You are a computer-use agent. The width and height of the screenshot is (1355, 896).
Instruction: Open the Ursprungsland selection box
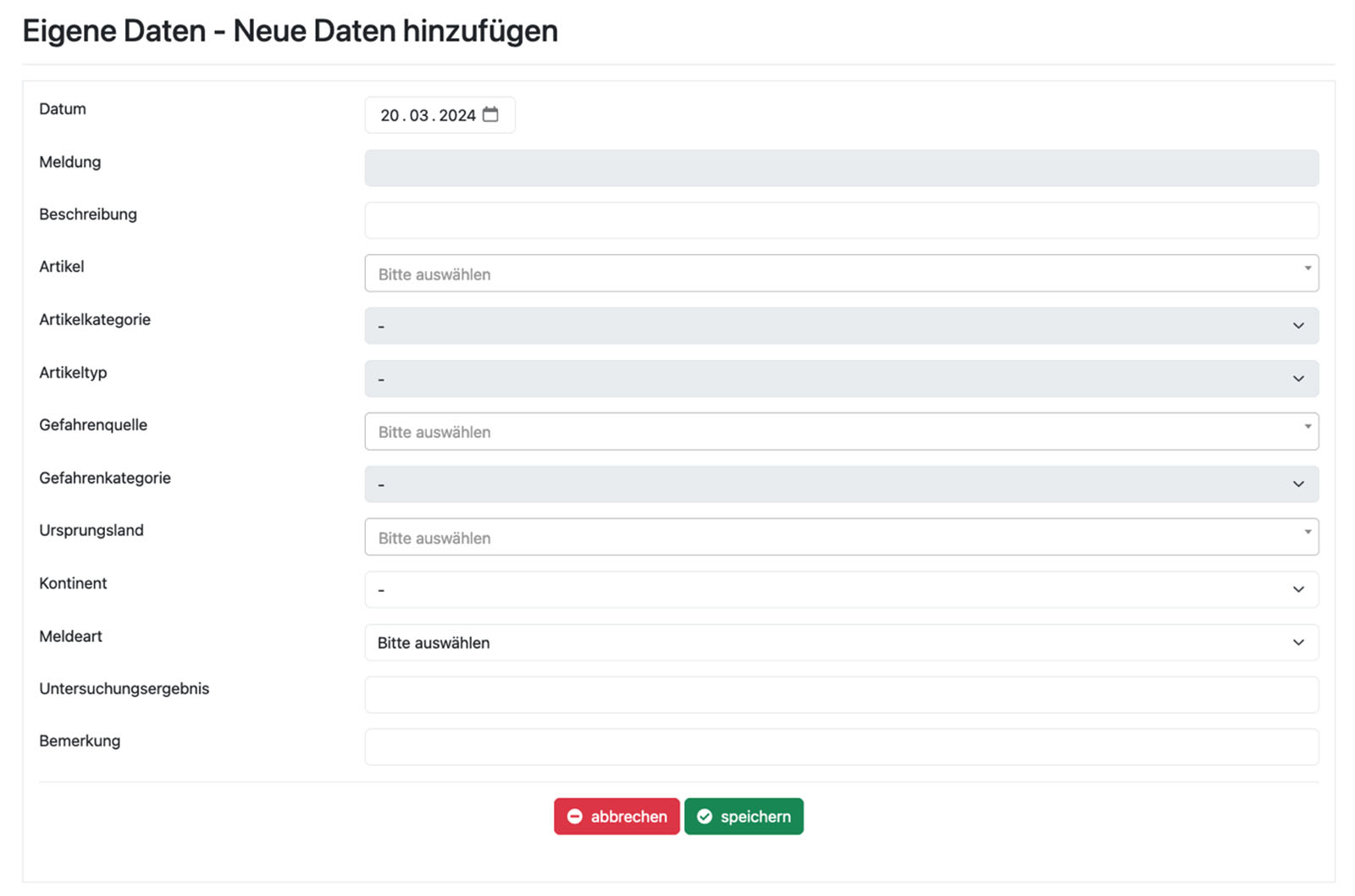(841, 537)
